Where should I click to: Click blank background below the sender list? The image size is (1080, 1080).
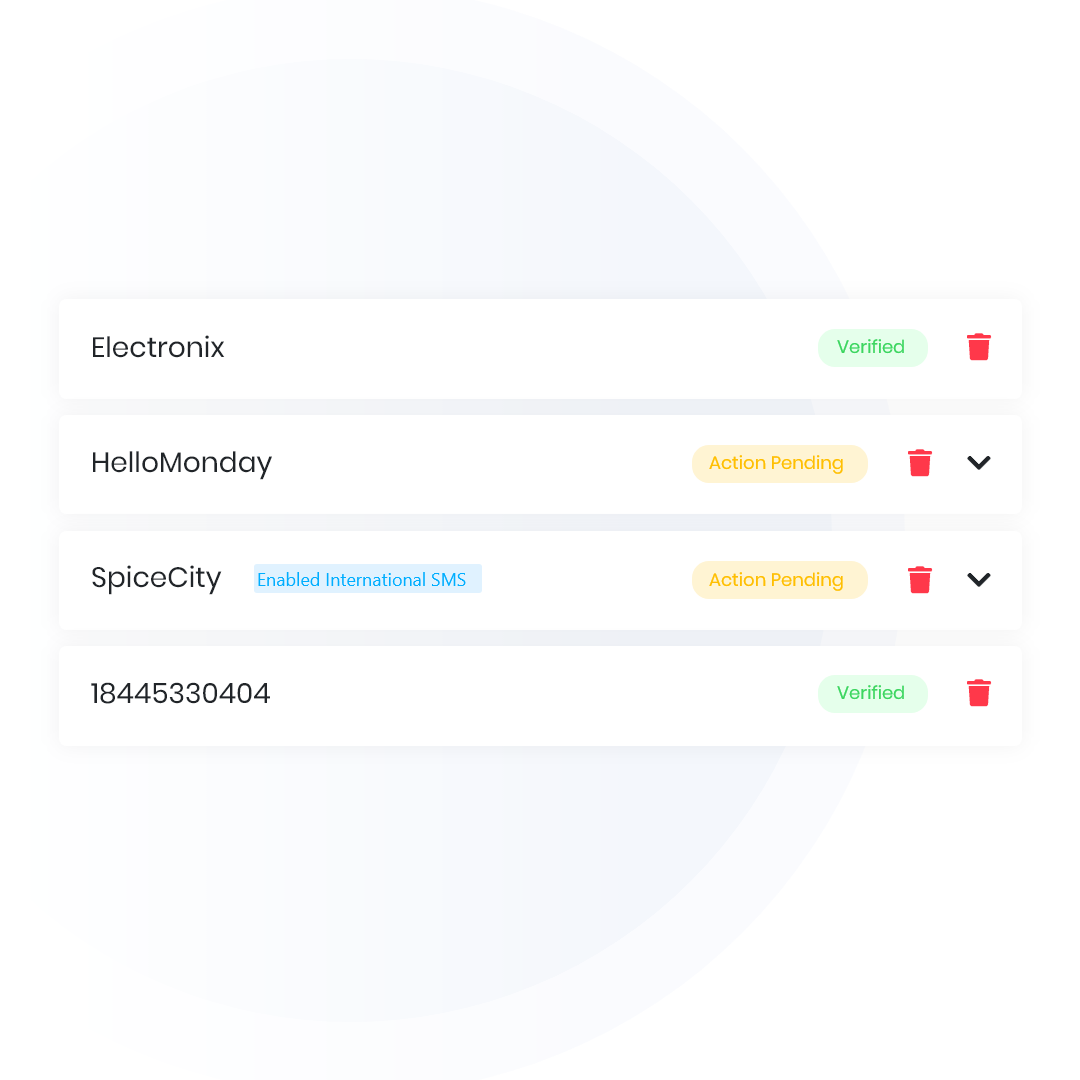pyautogui.click(x=540, y=900)
